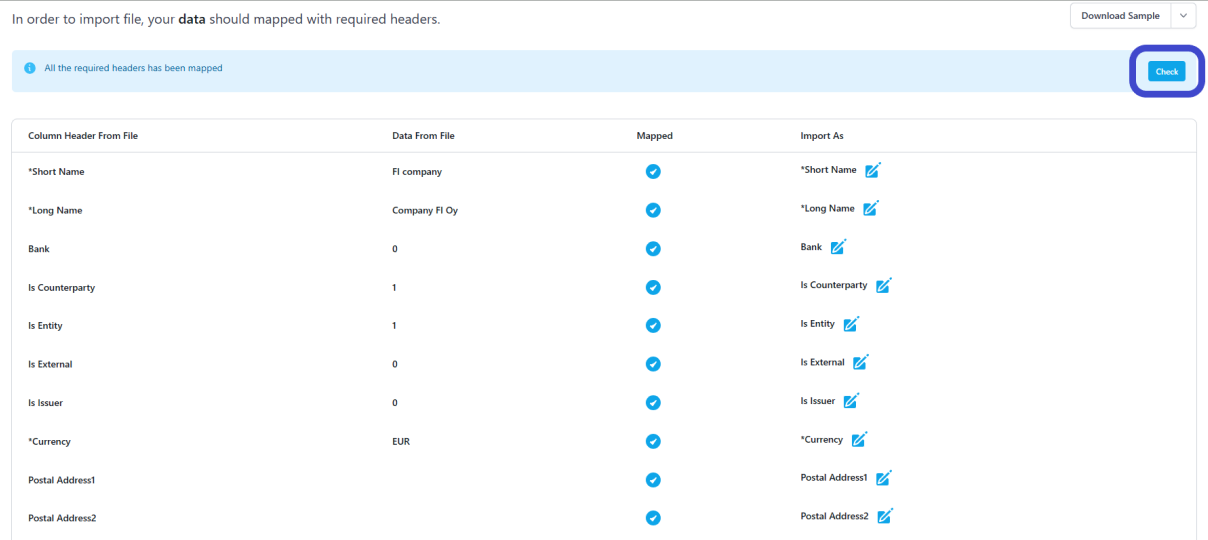
Task: Click the 'Is External' file header cell
Action: pos(50,365)
